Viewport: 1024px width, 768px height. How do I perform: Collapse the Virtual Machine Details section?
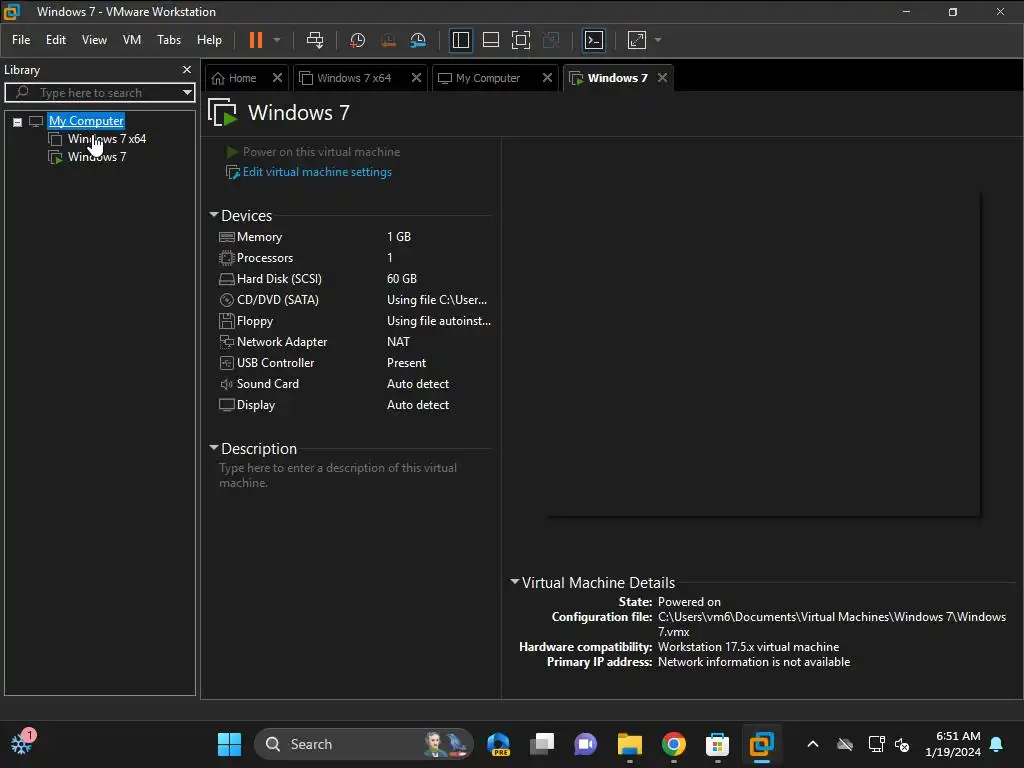point(515,582)
